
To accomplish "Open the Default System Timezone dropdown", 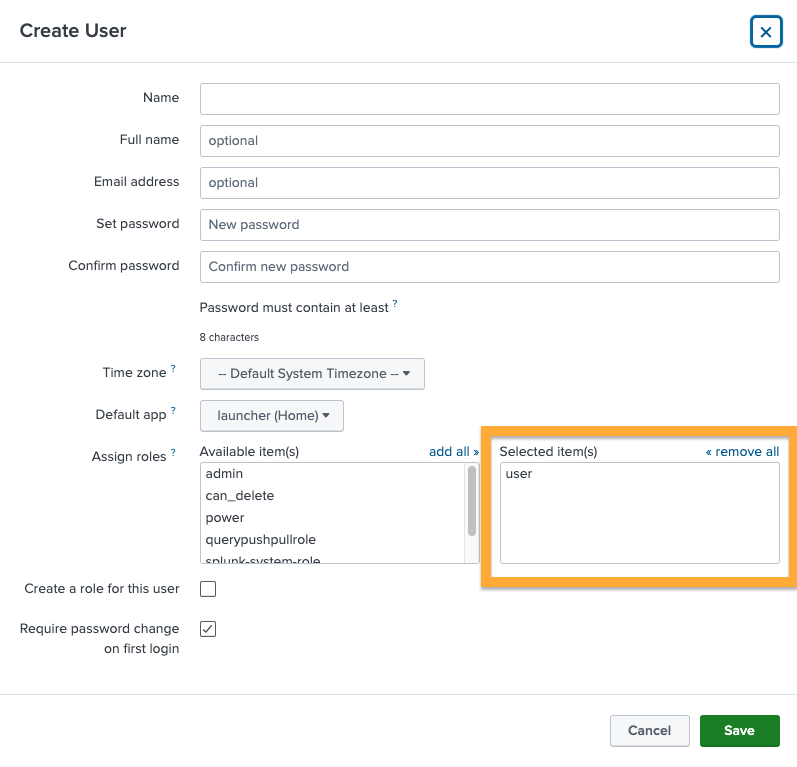I will click(x=312, y=374).
